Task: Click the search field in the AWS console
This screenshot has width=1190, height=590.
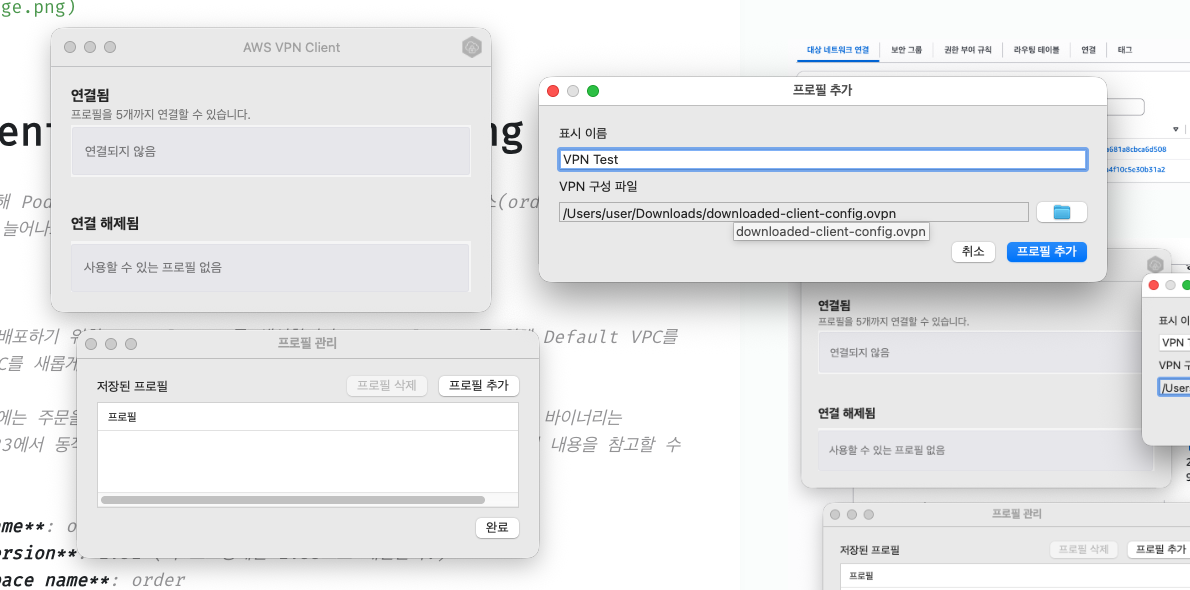Action: [1126, 106]
